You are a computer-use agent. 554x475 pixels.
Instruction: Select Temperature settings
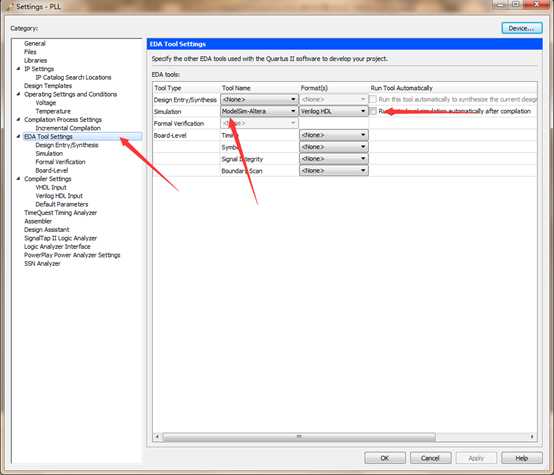click(53, 111)
